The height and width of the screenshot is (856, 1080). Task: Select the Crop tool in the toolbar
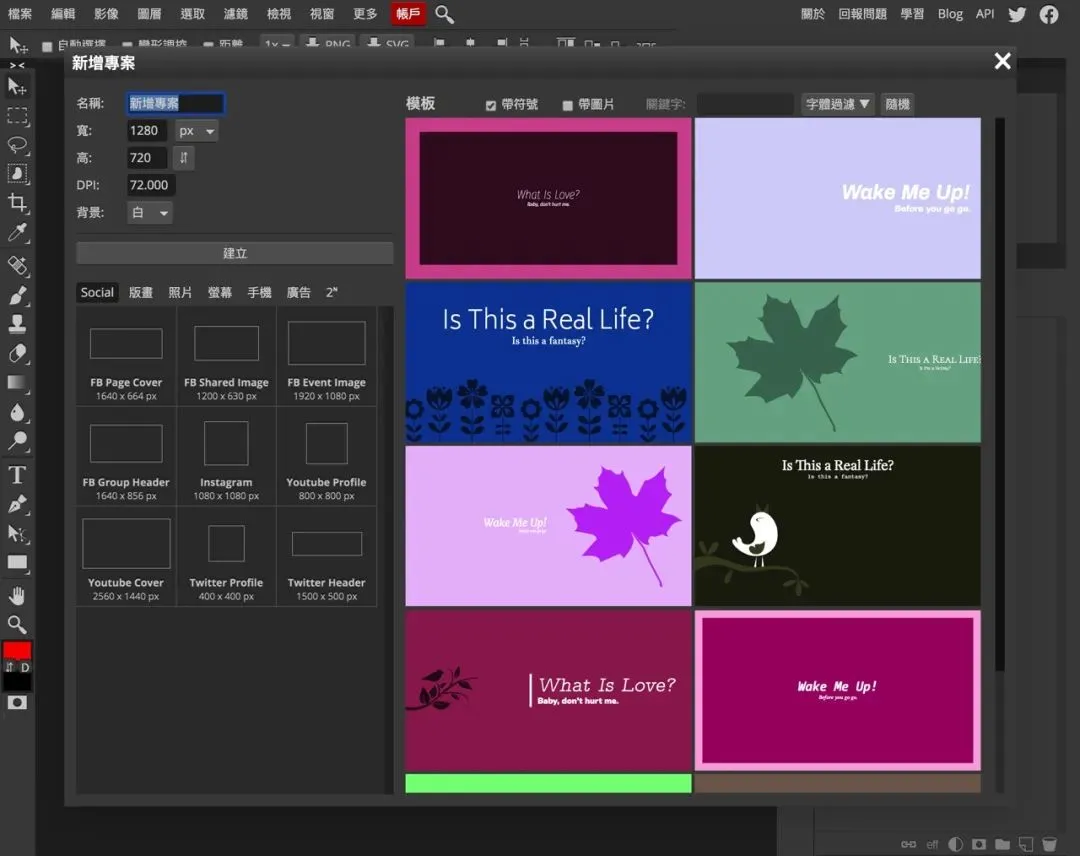(17, 203)
